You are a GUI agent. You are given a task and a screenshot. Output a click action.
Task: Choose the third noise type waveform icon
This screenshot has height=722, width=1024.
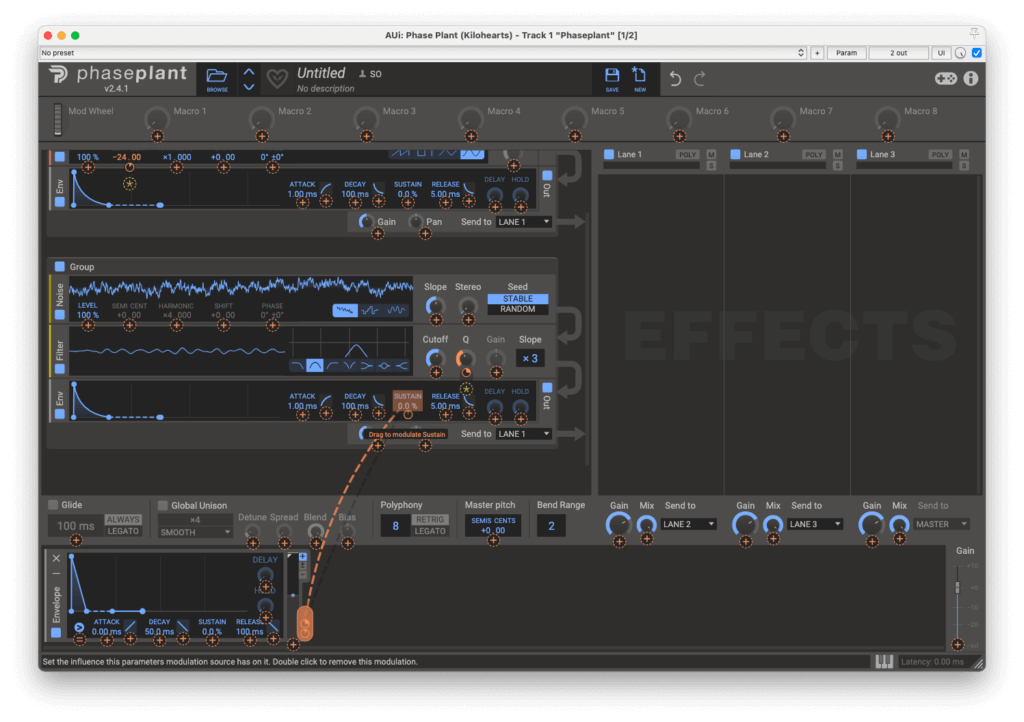[x=396, y=310]
